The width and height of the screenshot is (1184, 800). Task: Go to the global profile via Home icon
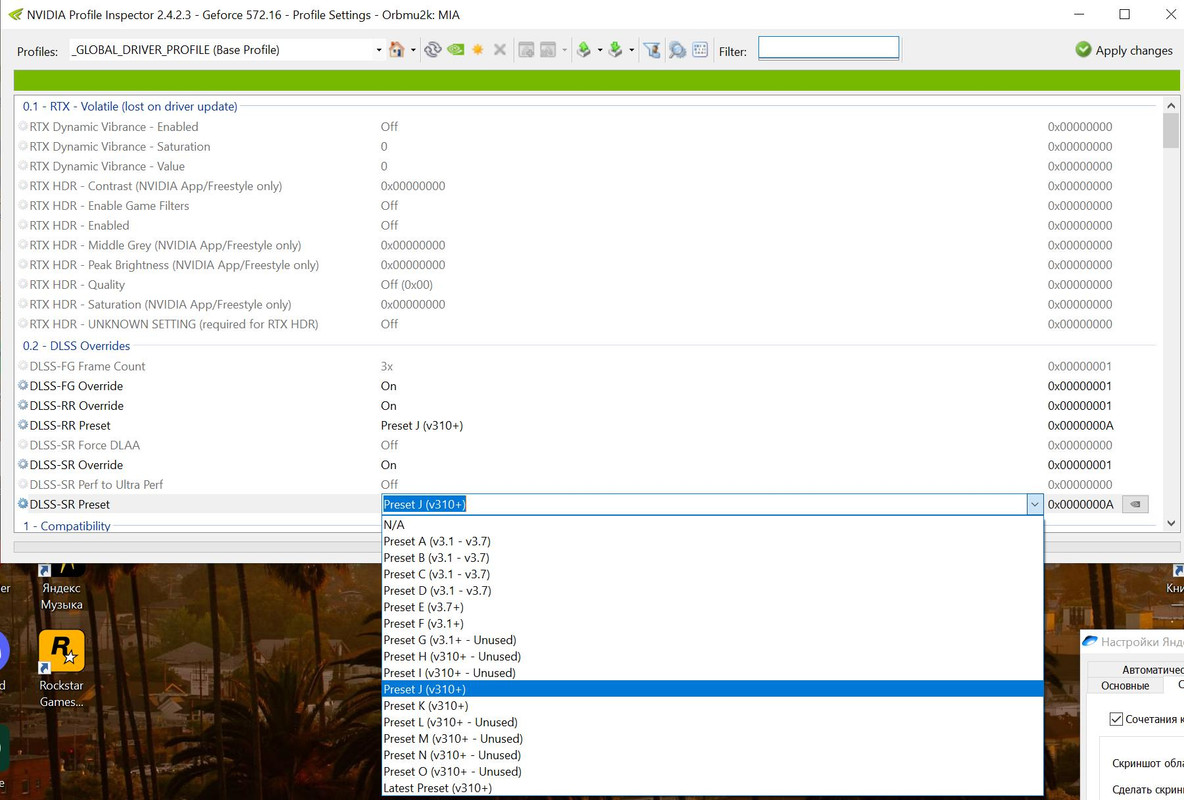(396, 50)
